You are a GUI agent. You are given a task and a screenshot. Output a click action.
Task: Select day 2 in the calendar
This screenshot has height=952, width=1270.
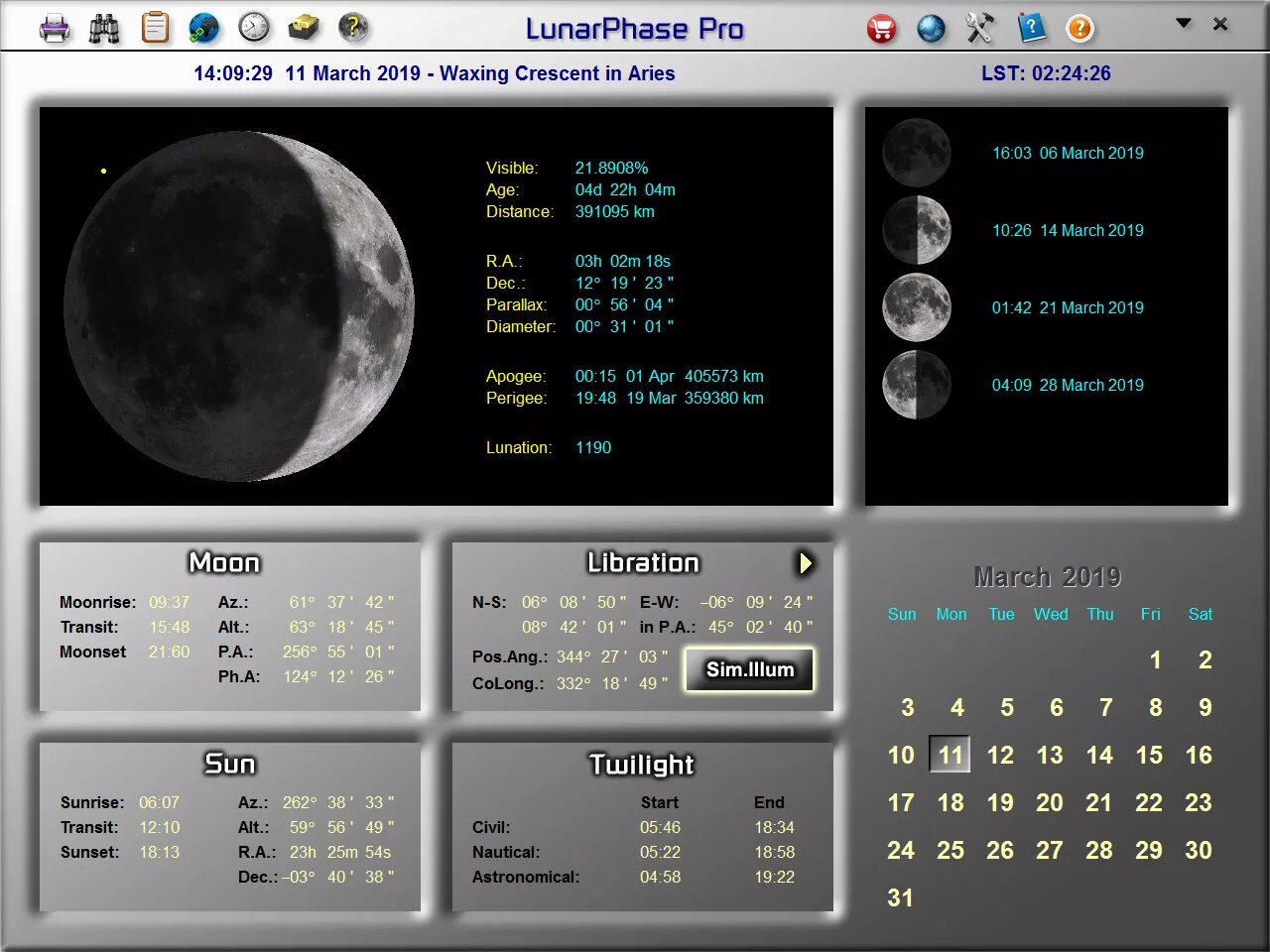(x=1205, y=659)
